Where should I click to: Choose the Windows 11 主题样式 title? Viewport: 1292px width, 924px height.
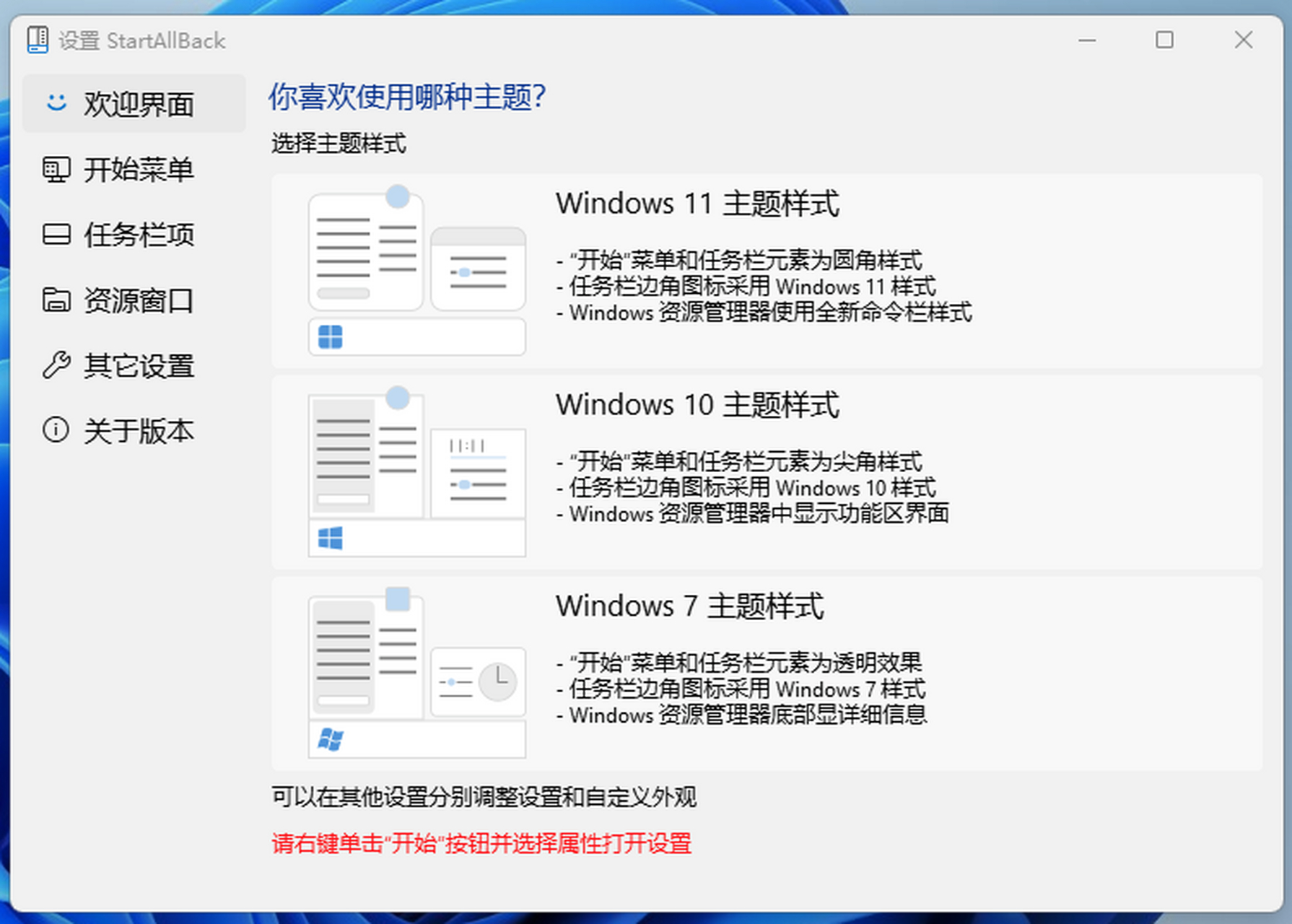(x=697, y=204)
